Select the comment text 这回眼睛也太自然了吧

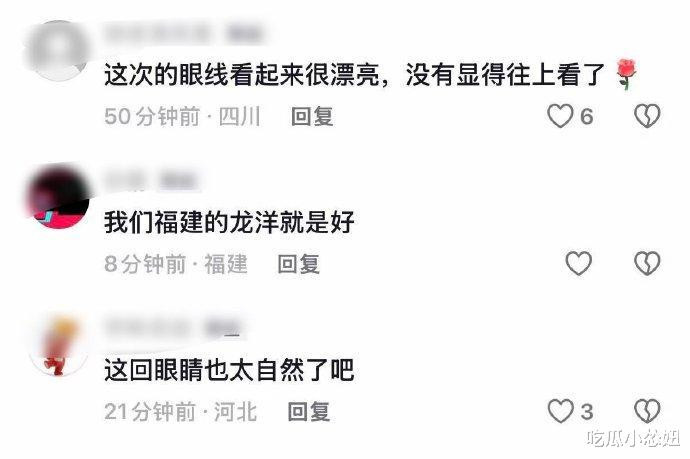(229, 370)
